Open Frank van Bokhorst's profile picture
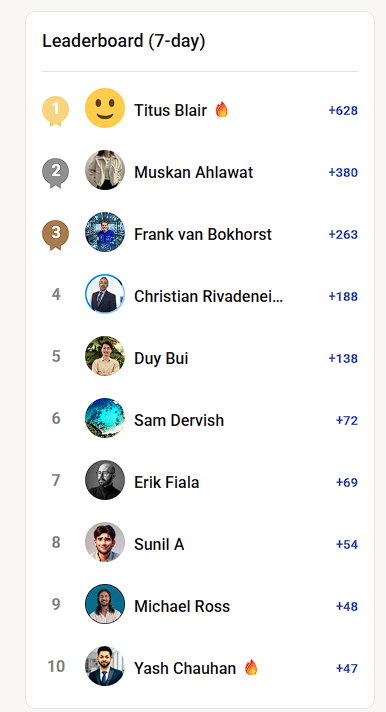This screenshot has width=386, height=712. pyautogui.click(x=105, y=232)
